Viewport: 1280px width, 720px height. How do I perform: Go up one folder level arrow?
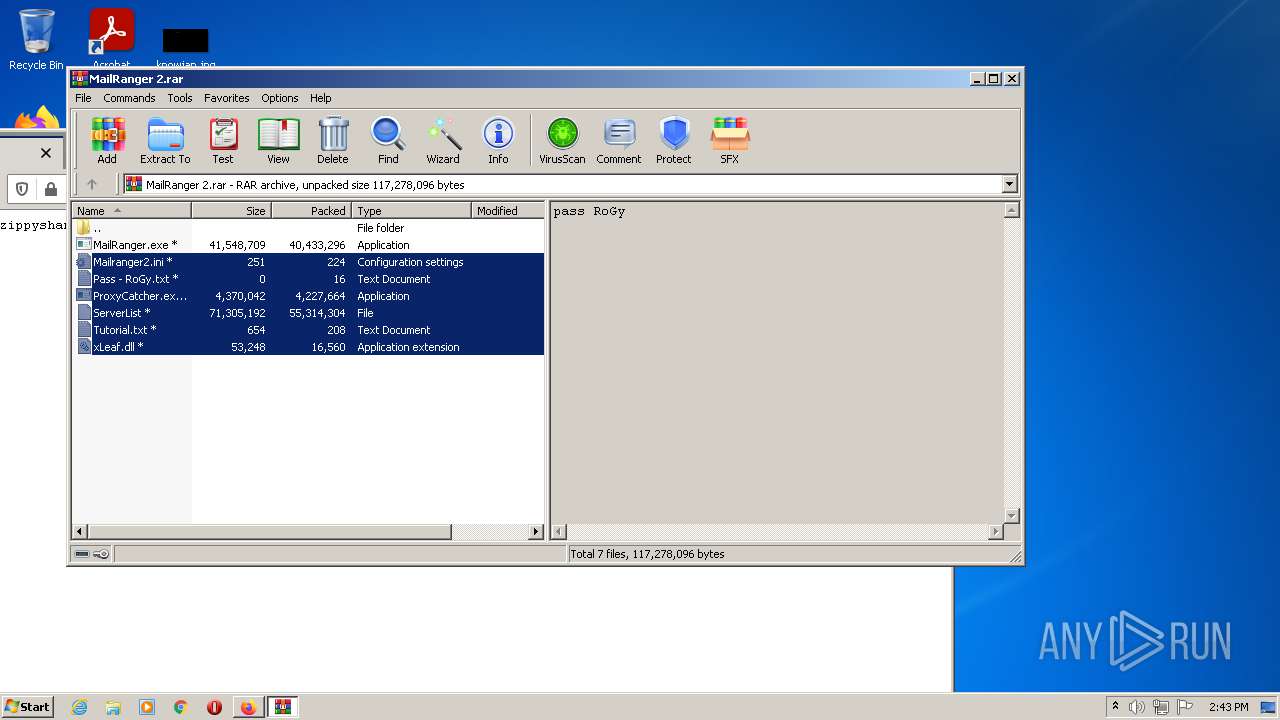tap(92, 184)
